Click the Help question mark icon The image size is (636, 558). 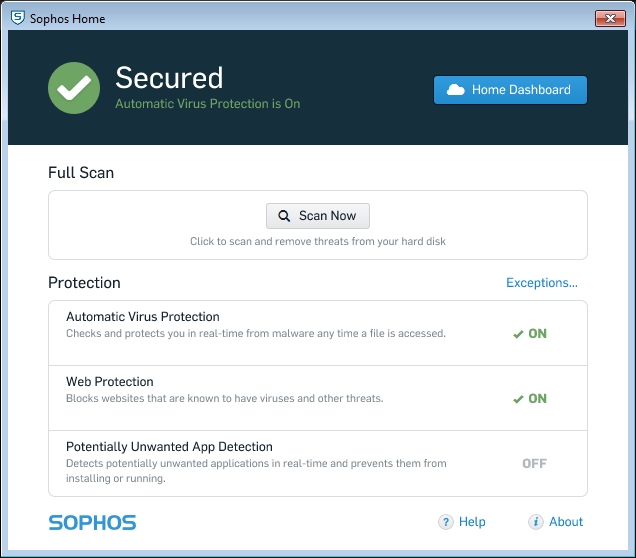[x=446, y=522]
